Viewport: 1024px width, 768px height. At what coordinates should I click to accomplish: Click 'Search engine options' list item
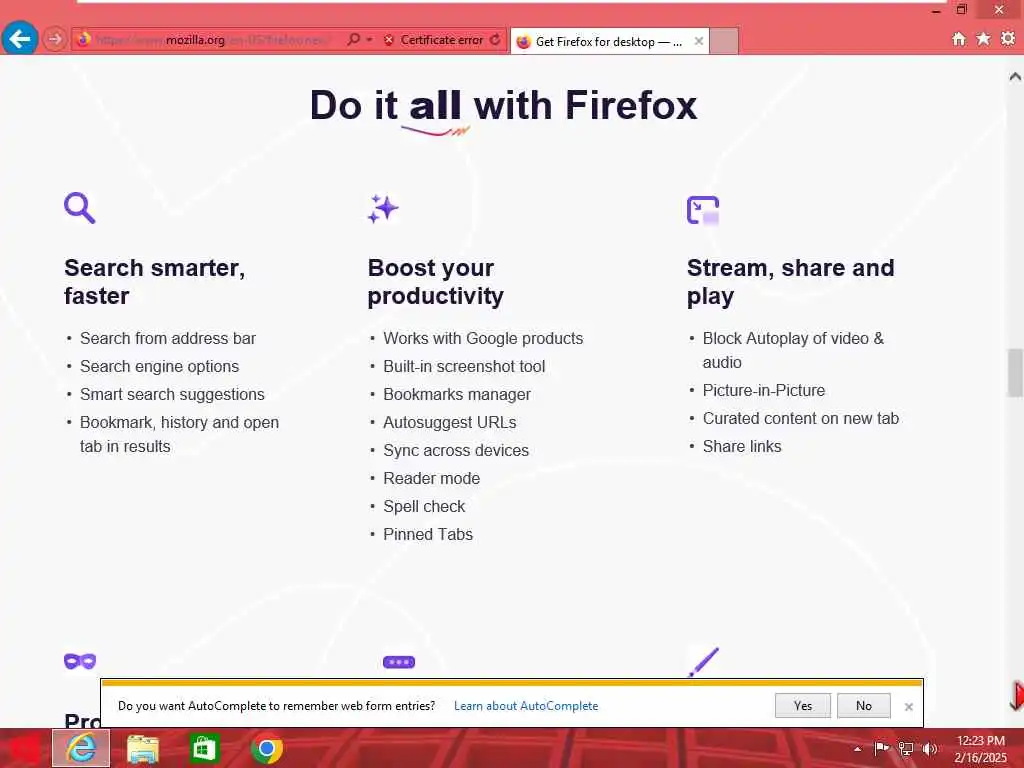[159, 366]
